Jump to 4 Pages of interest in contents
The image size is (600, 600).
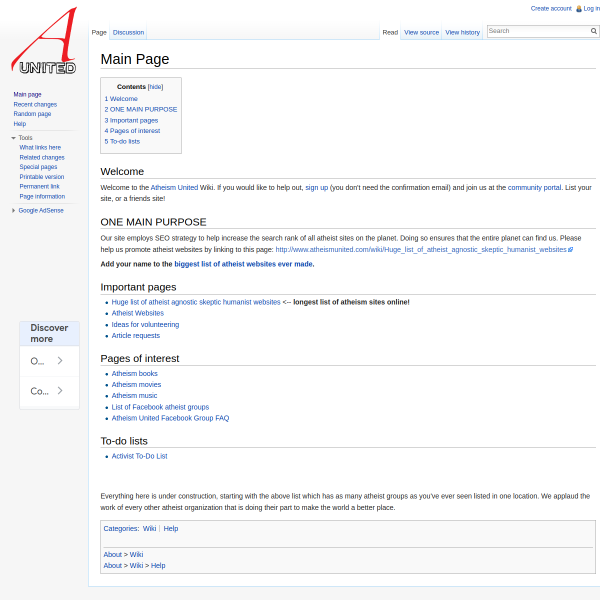132,131
